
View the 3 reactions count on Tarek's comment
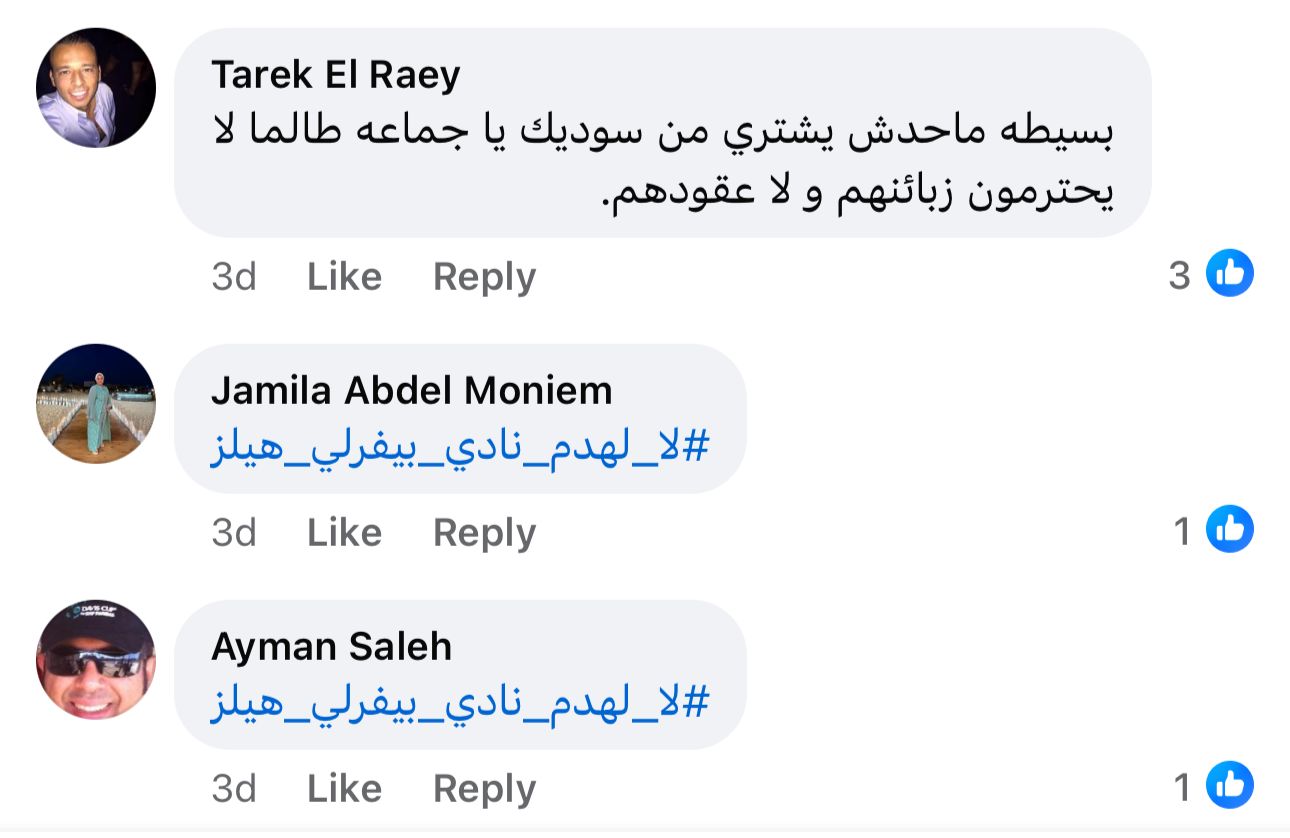pyautogui.click(x=1180, y=275)
